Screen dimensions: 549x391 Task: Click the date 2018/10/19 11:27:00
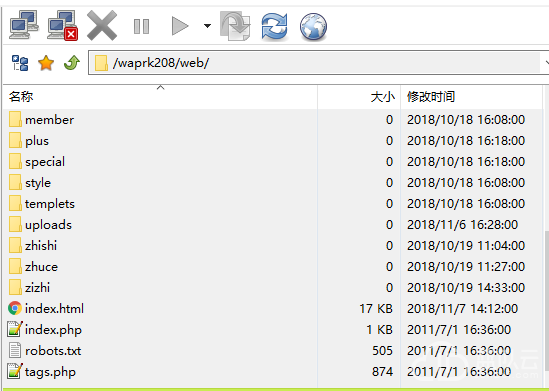pyautogui.click(x=466, y=267)
